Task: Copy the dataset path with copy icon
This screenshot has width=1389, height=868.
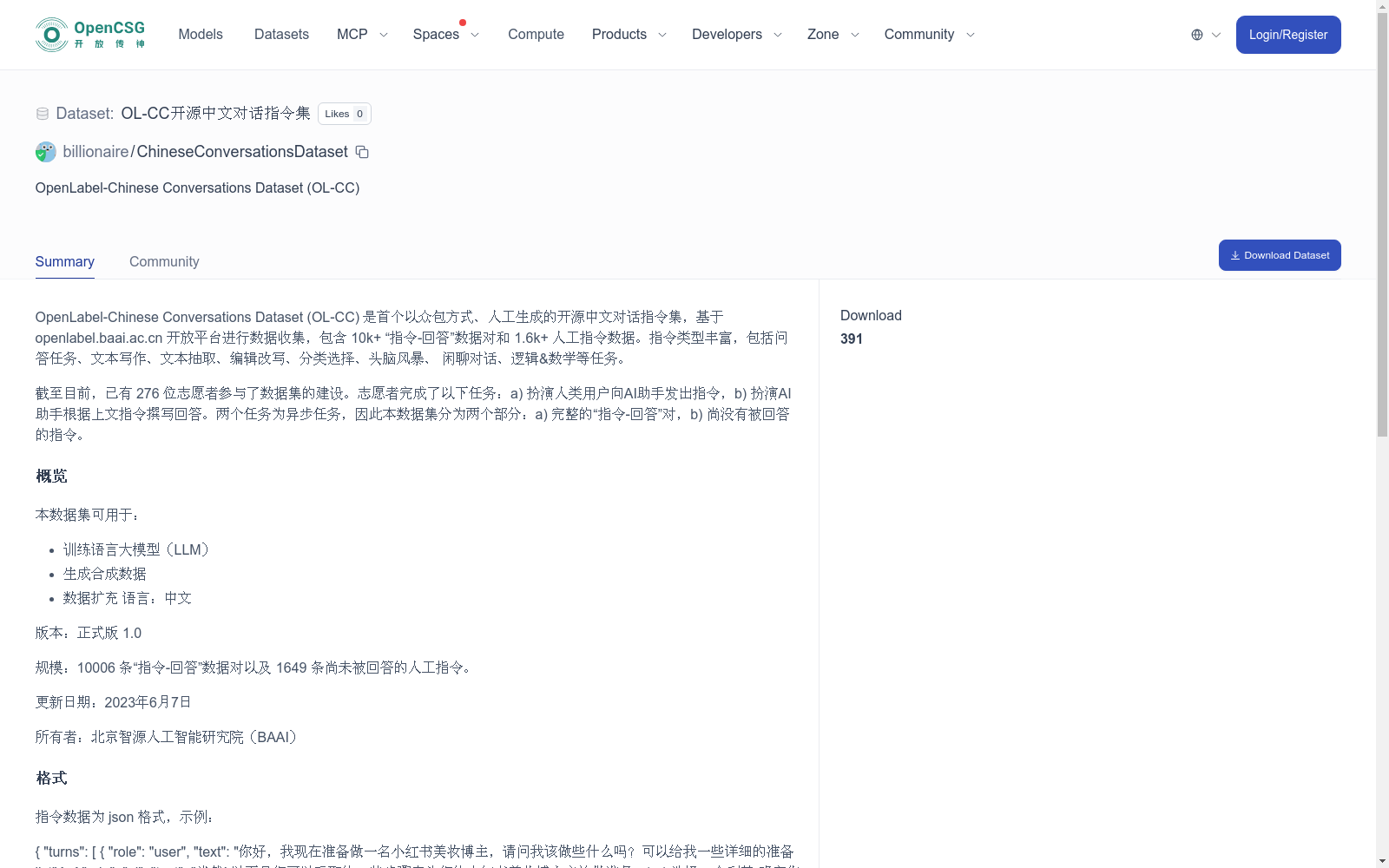Action: coord(362,152)
